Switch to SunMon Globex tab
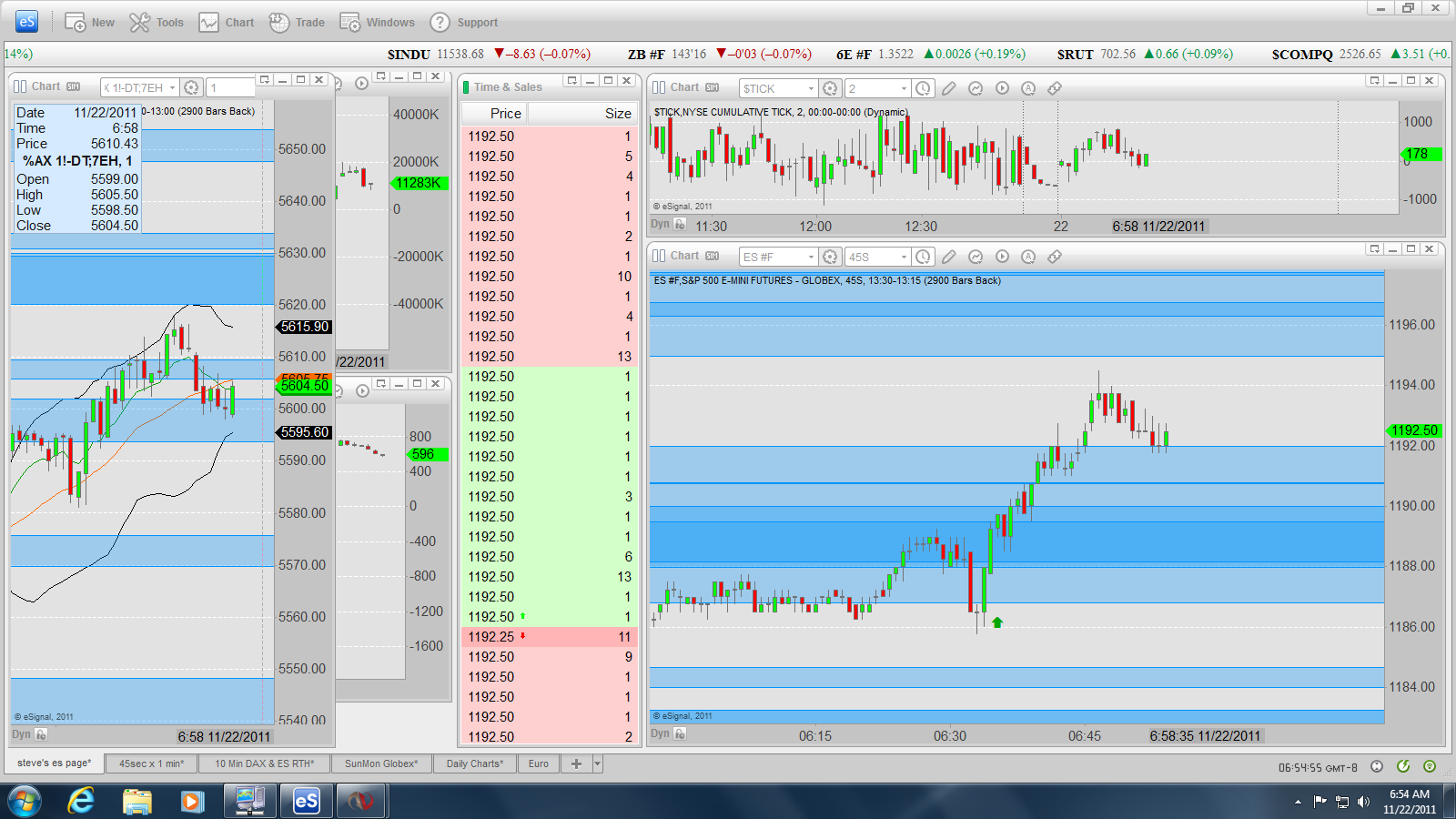 tap(381, 763)
